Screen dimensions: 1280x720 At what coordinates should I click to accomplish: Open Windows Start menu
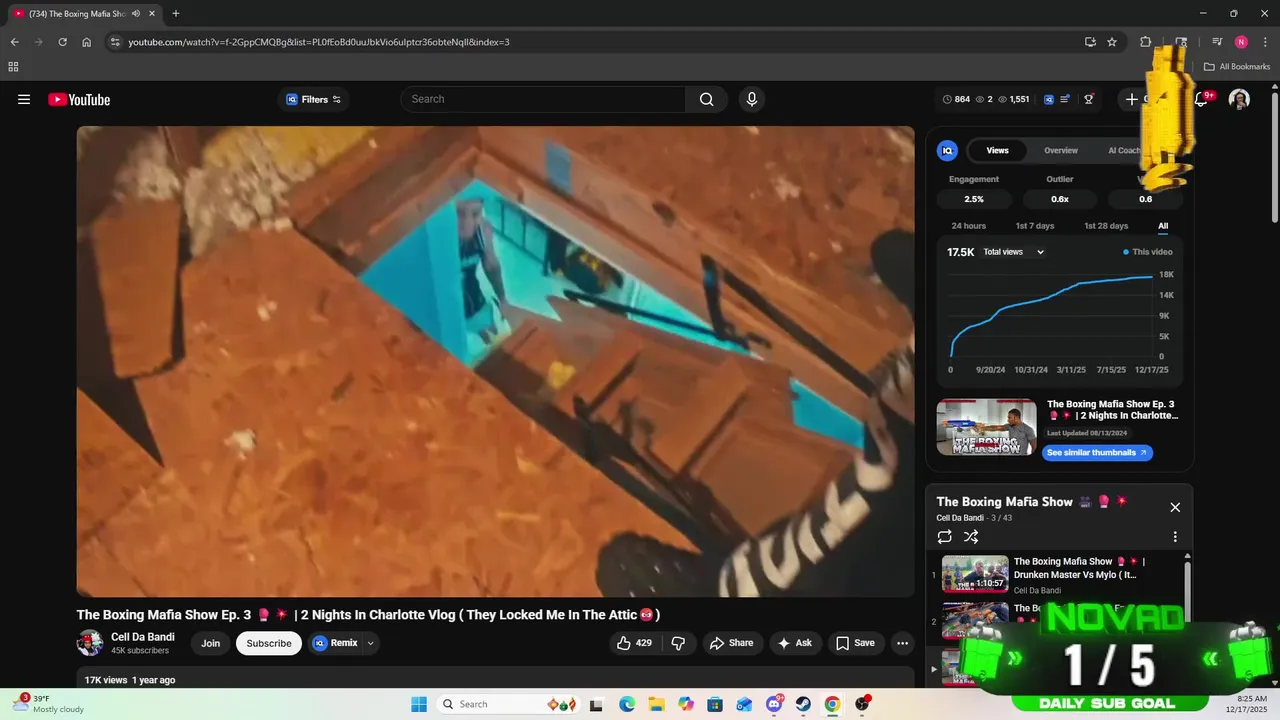pos(419,704)
